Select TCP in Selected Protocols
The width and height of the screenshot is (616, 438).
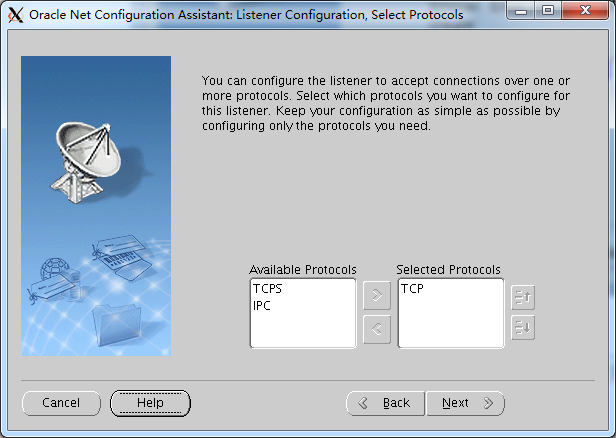pos(412,289)
